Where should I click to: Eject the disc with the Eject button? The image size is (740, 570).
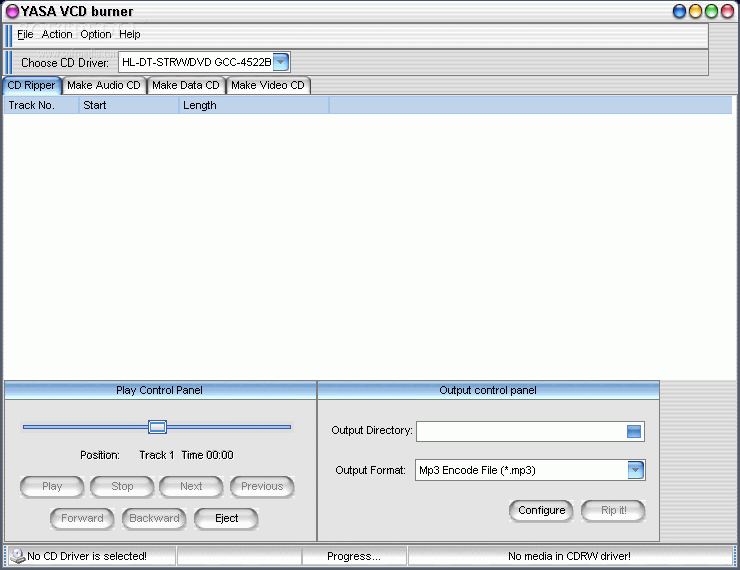point(226,519)
